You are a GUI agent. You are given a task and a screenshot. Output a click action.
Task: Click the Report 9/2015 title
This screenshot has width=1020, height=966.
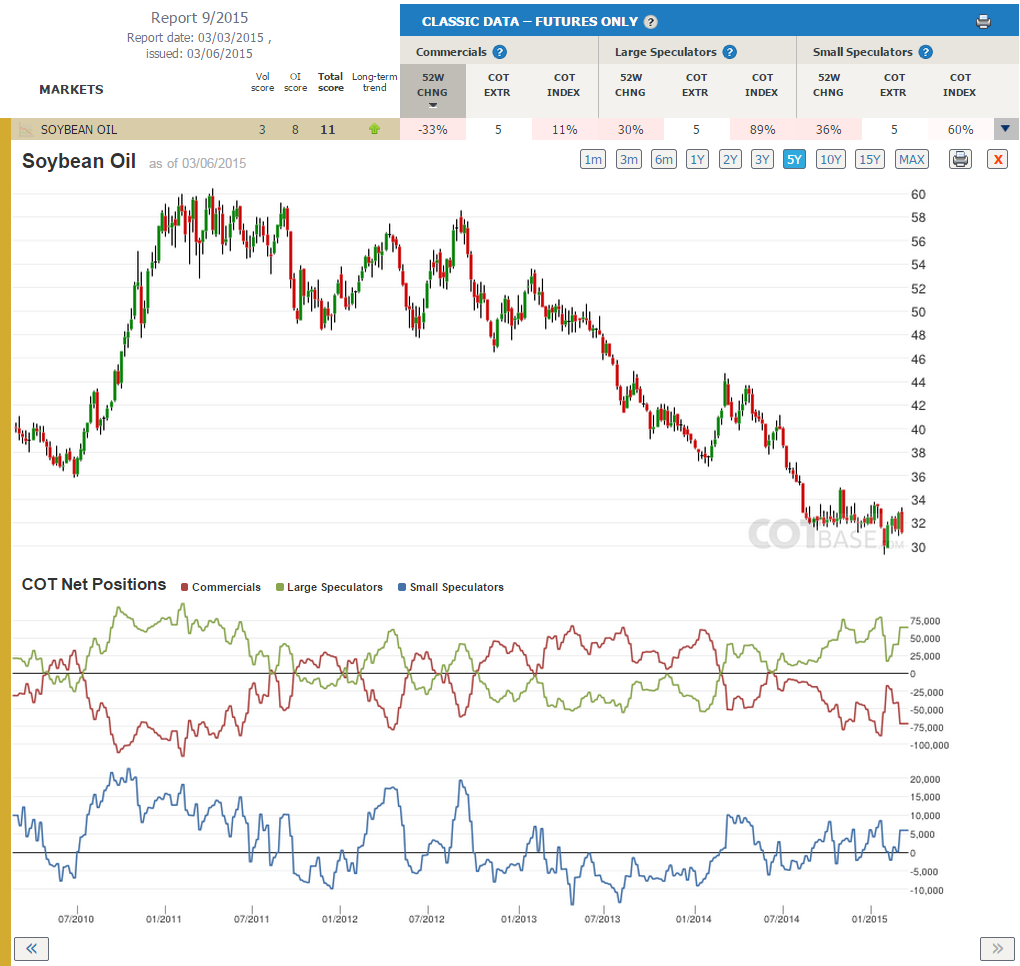click(199, 18)
